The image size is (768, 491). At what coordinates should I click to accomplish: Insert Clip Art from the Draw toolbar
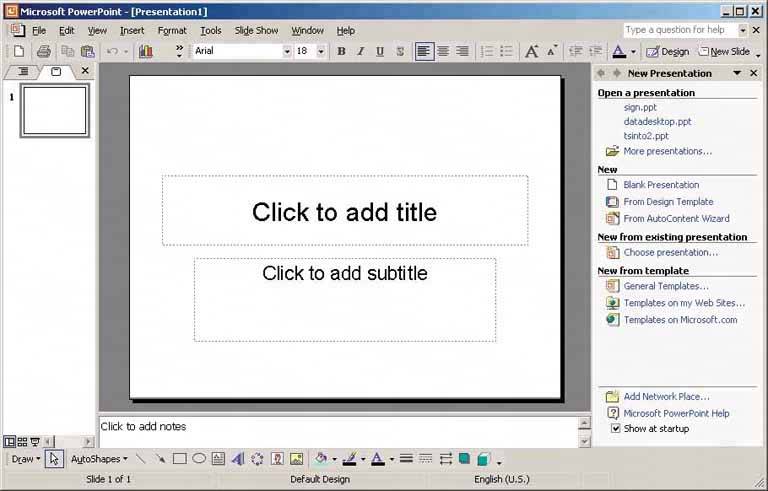click(277, 459)
